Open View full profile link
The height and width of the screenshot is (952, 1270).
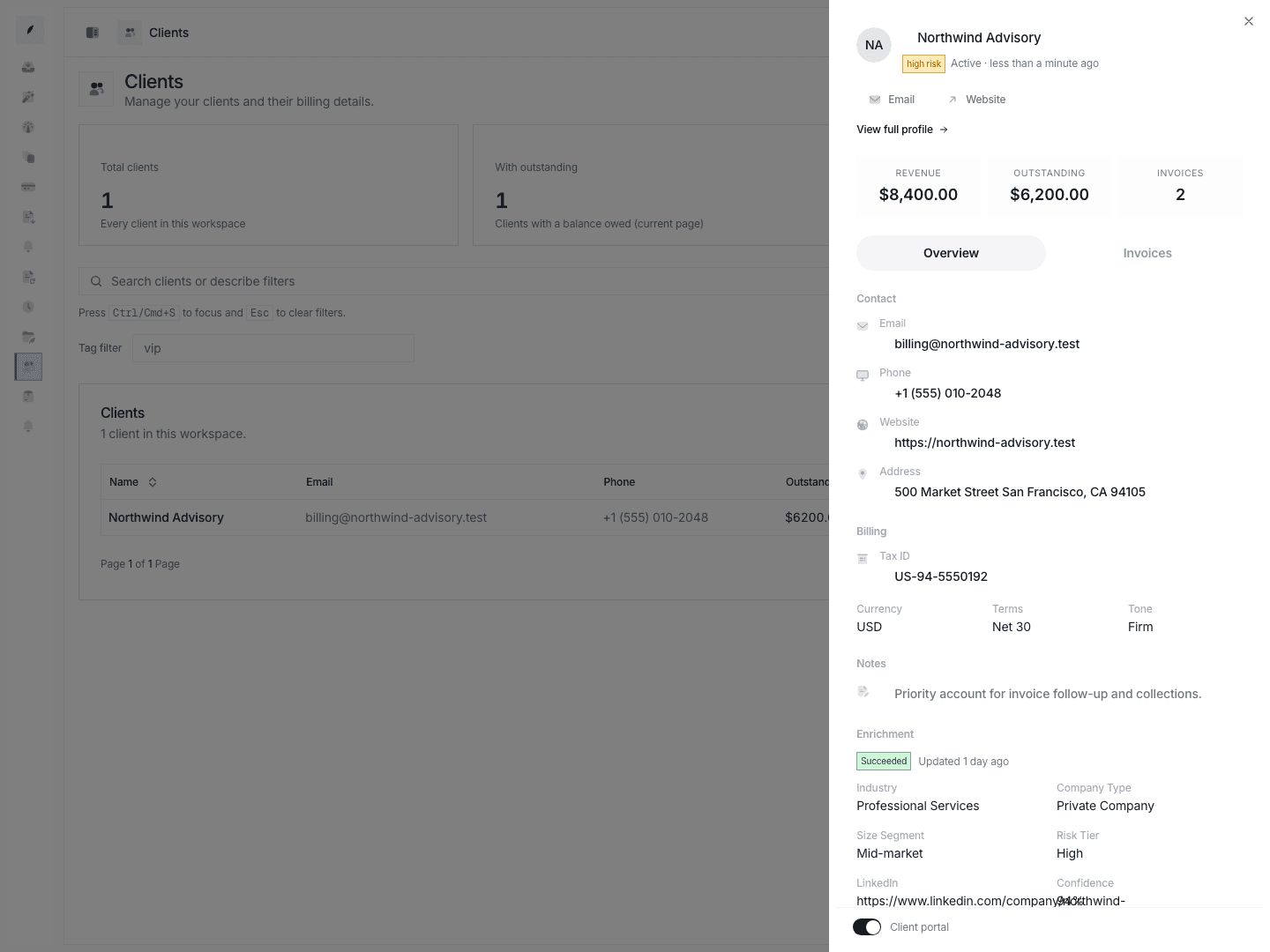902,130
